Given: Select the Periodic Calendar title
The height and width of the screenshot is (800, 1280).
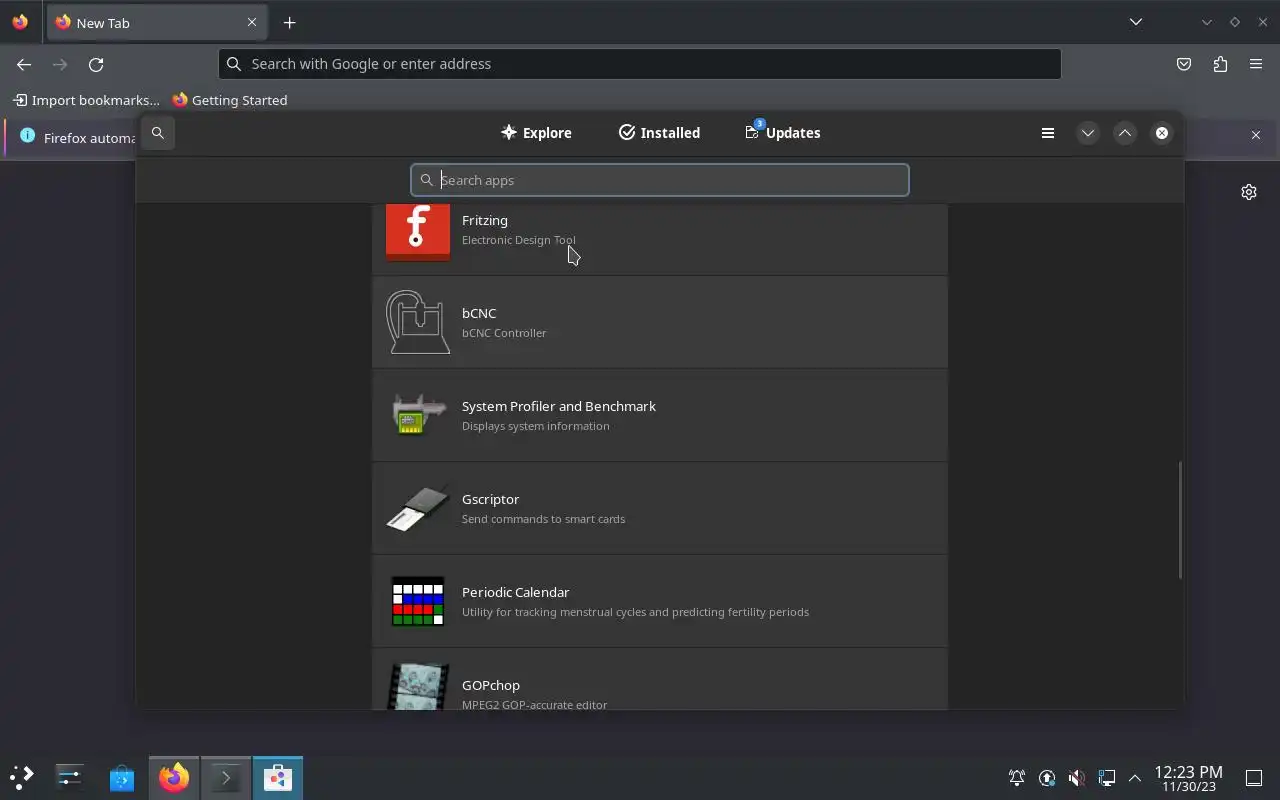Looking at the screenshot, I should point(515,592).
